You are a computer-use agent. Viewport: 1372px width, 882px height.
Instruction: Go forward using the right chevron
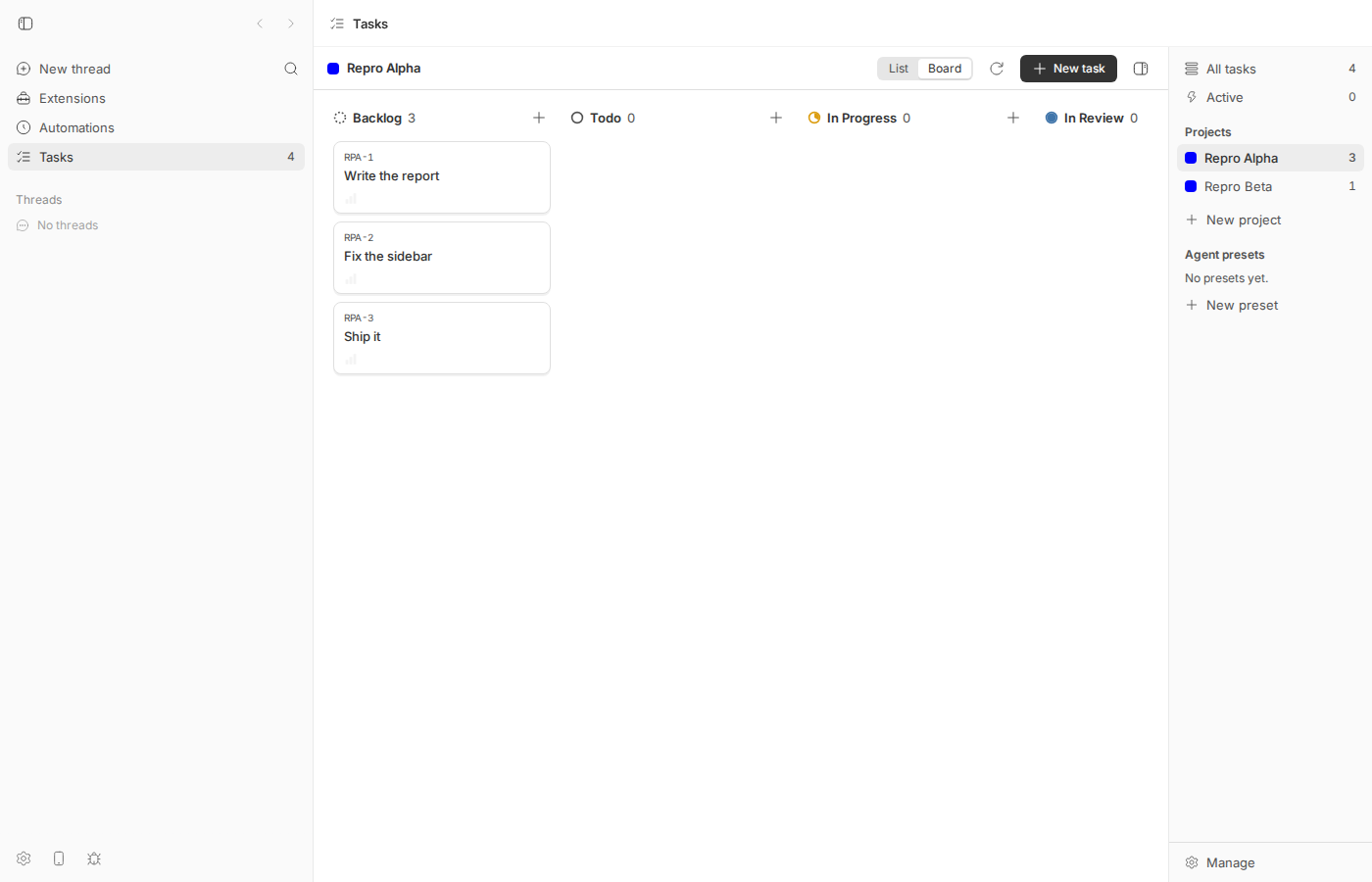coord(291,24)
